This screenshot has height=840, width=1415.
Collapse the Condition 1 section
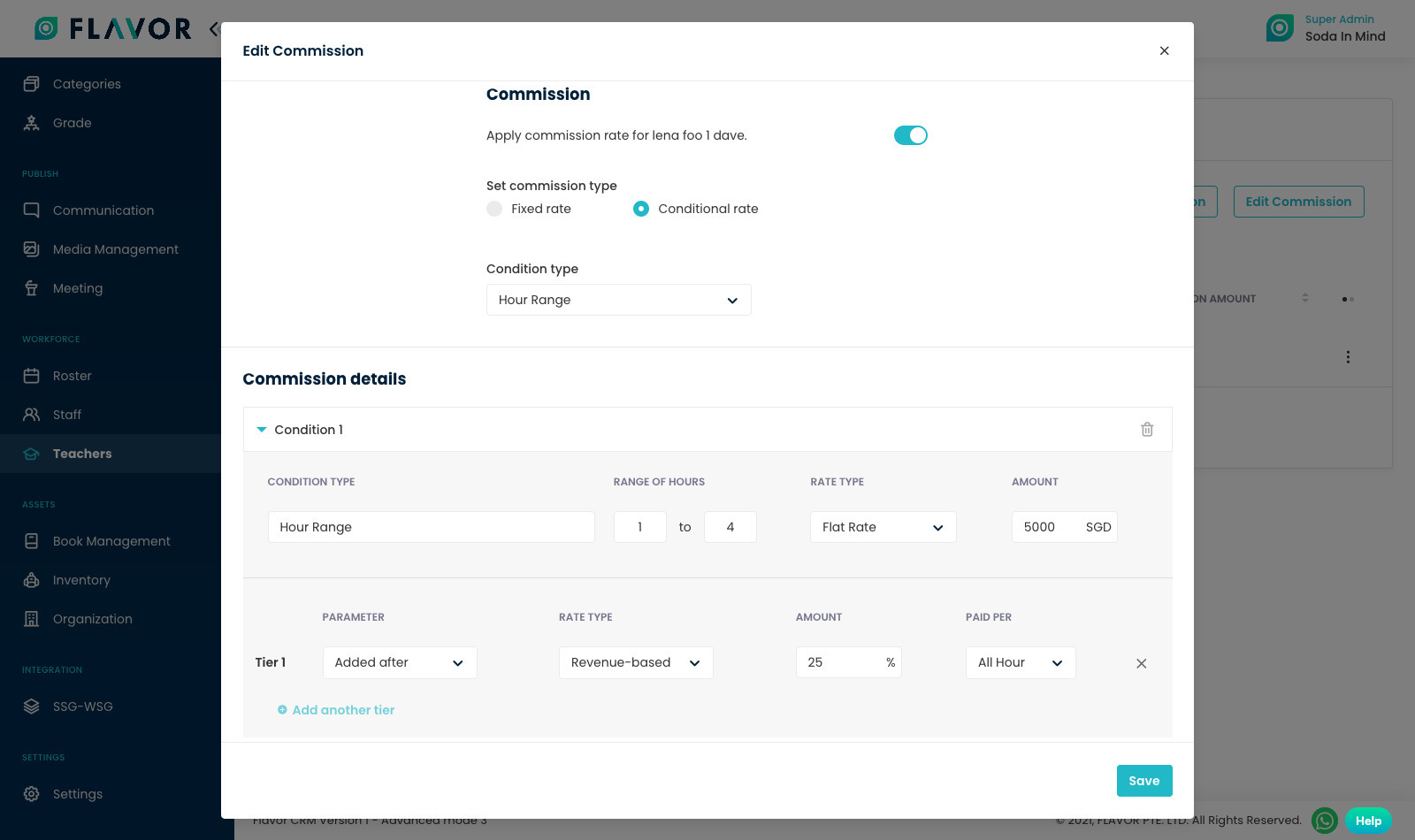262,430
